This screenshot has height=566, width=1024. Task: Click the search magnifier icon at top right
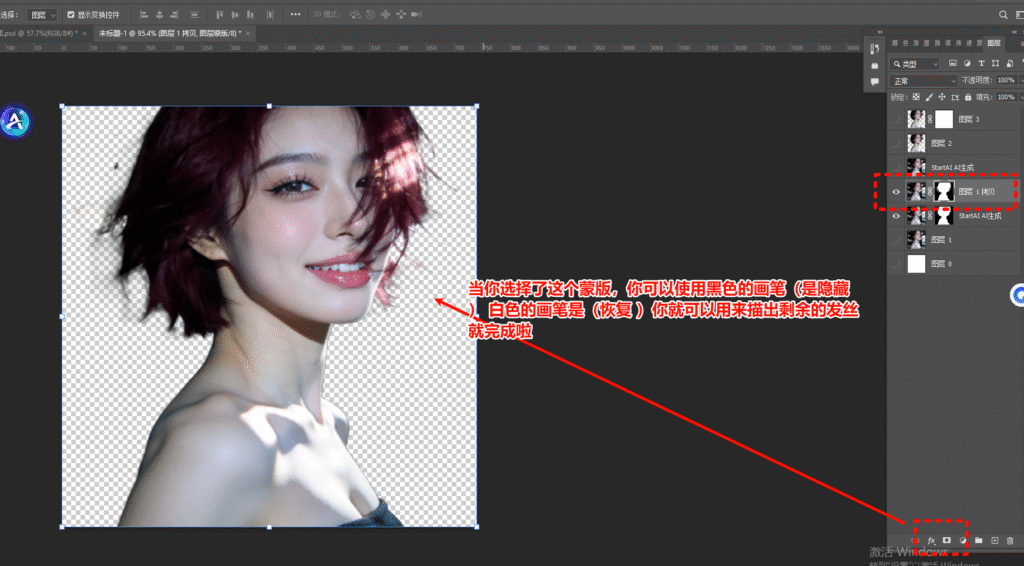1004,15
